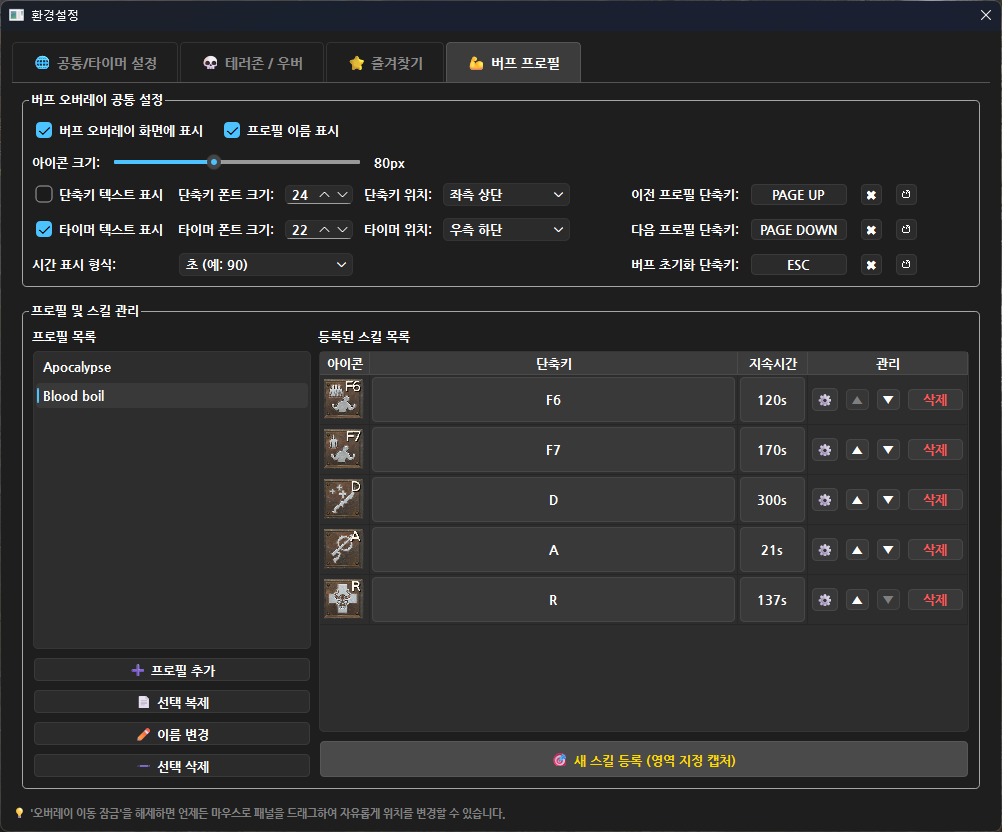Click the F6 shortcut key cell
This screenshot has width=1002, height=832.
point(553,400)
